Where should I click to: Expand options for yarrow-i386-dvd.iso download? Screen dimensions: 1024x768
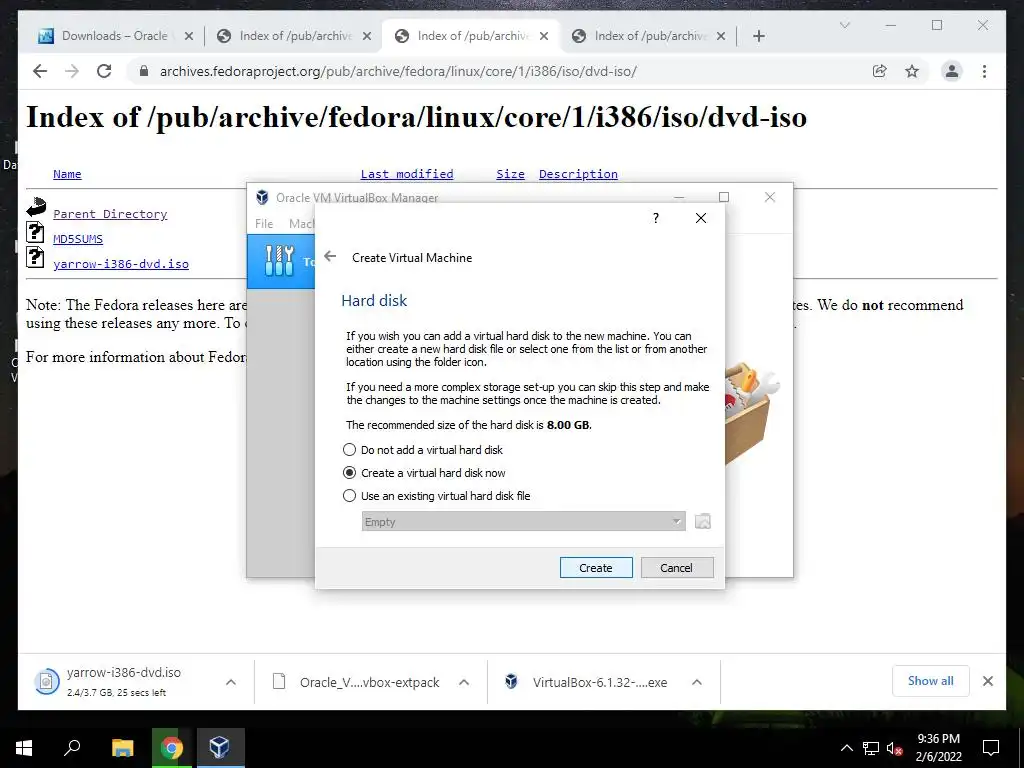231,682
